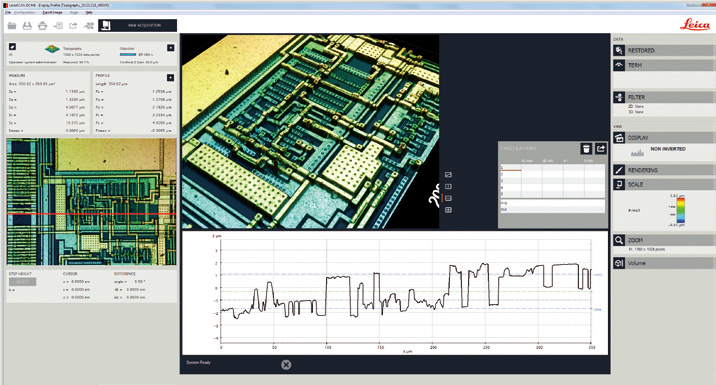716x385 pixels.
Task: Open a file with the folder icon
Action: (x=12, y=26)
